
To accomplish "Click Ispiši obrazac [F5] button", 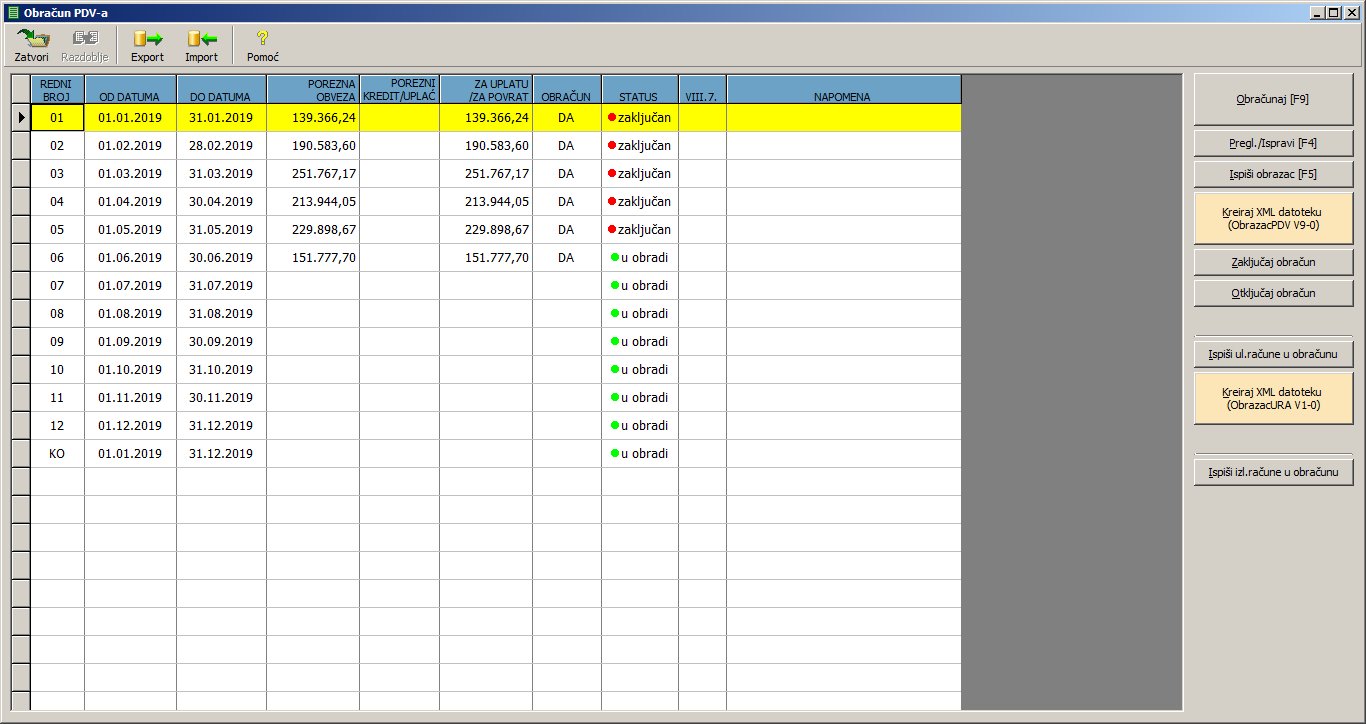I will coord(1273,174).
